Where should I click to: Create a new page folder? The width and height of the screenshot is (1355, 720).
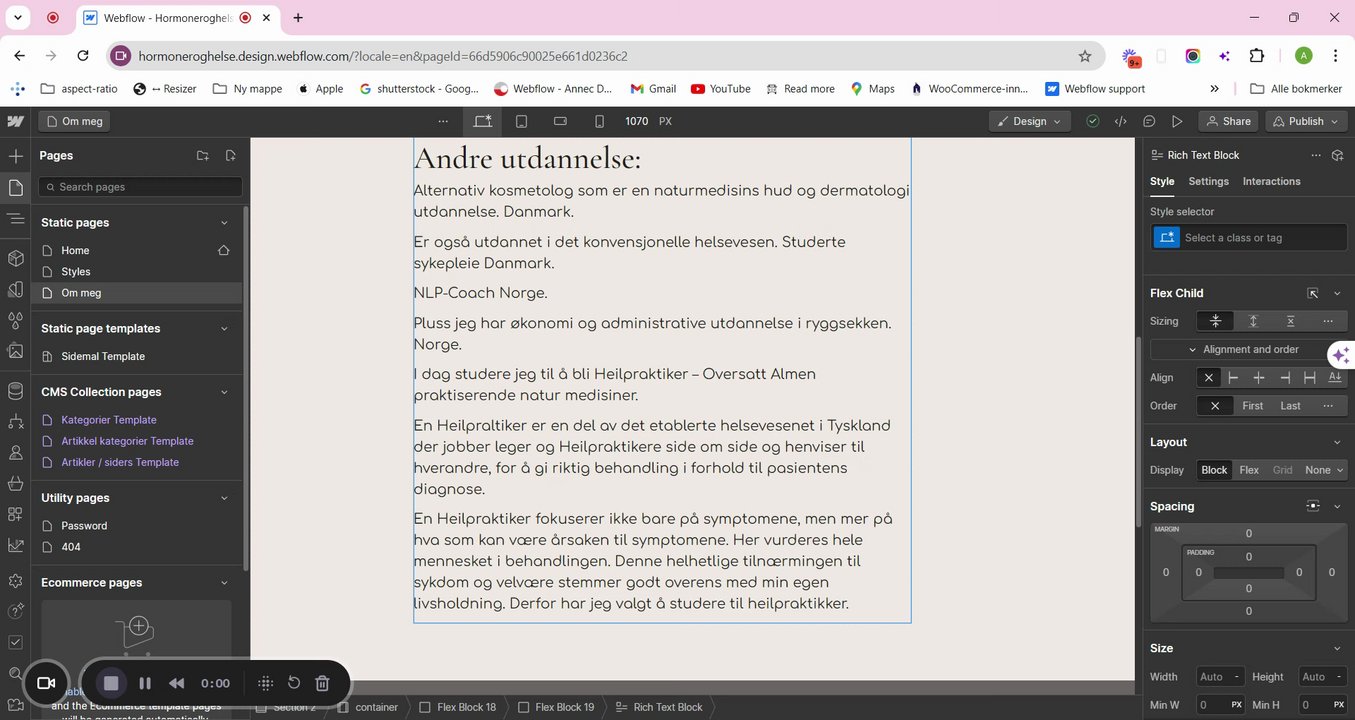[203, 156]
